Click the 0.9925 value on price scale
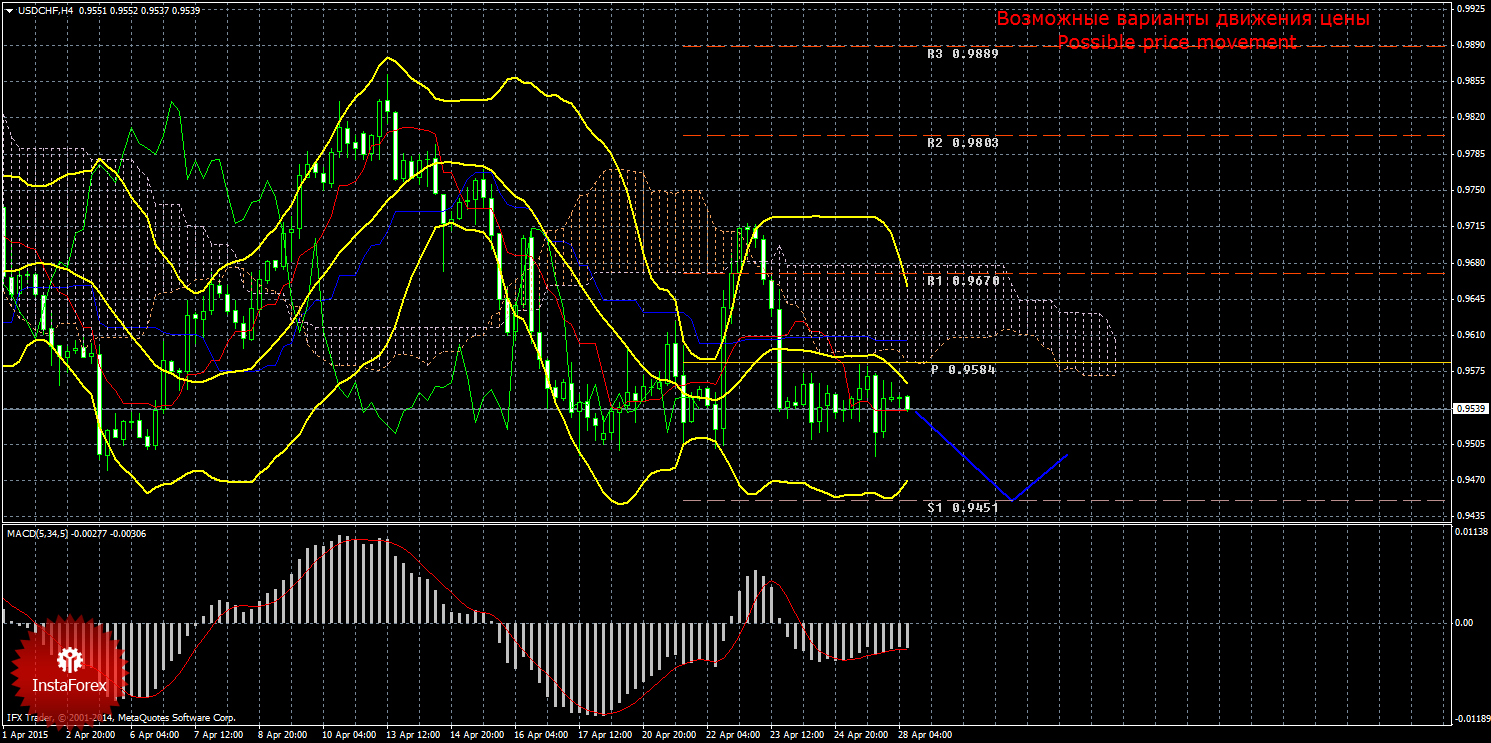This screenshot has height=743, width=1491. [1468, 8]
